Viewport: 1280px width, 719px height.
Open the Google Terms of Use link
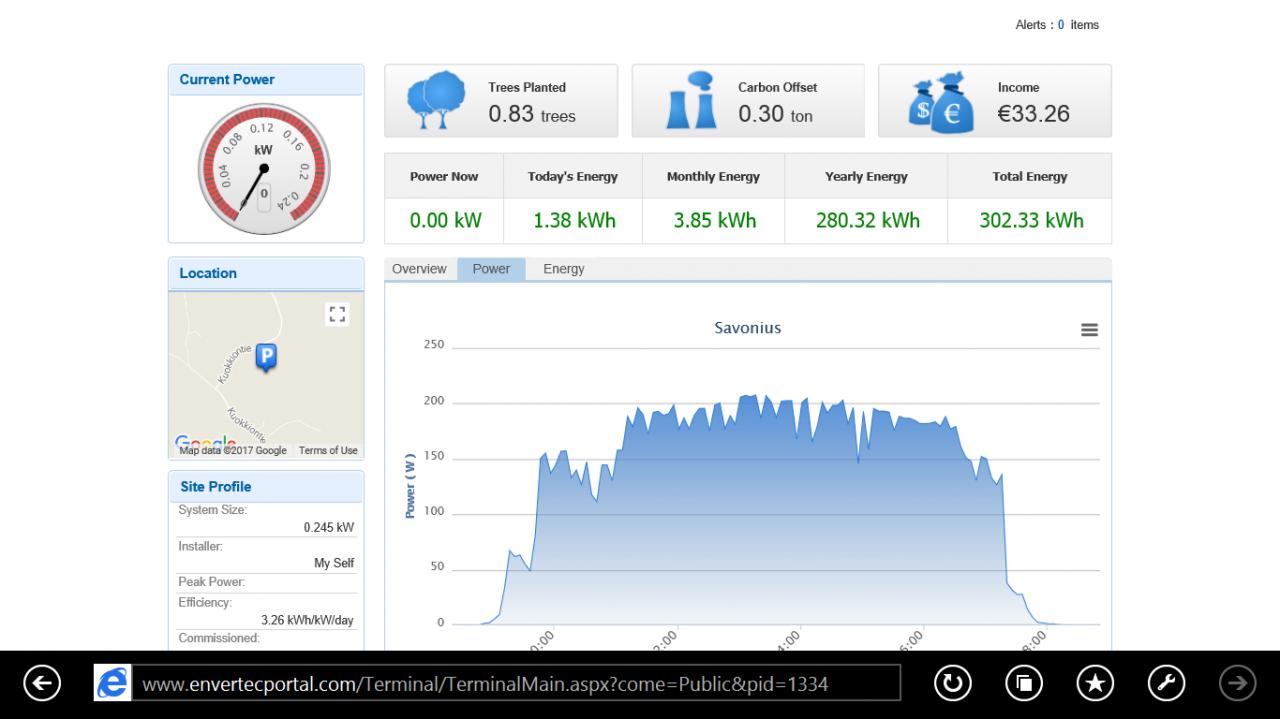[x=328, y=451]
